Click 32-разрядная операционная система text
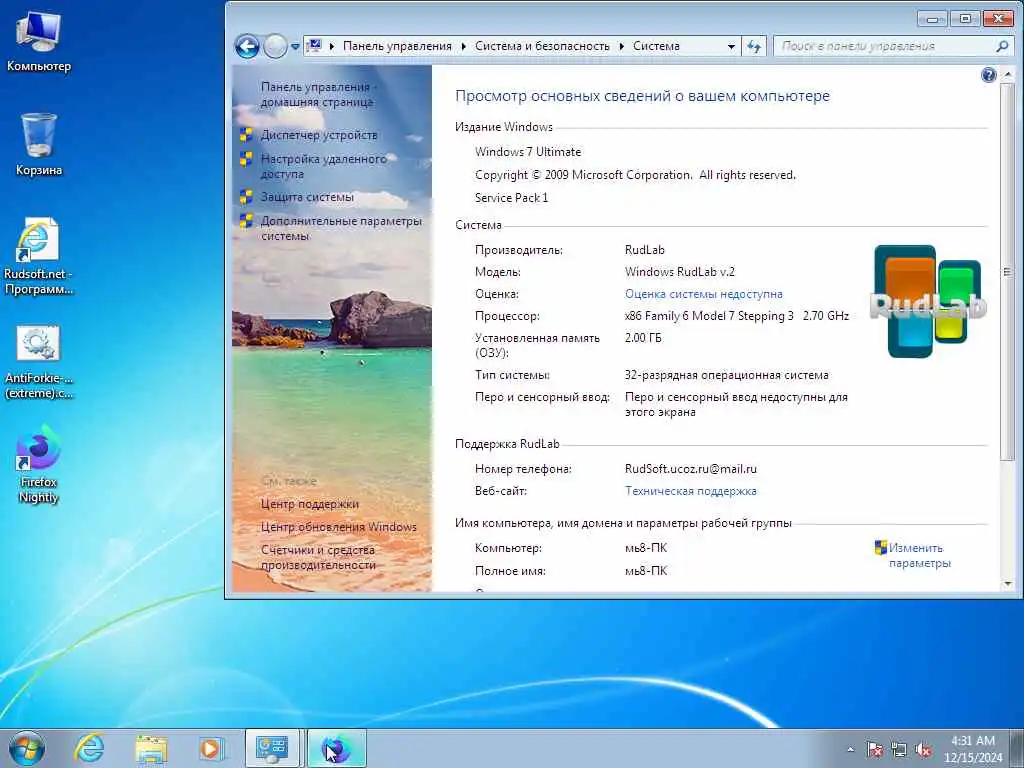Viewport: 1024px width, 768px height. 726,376
